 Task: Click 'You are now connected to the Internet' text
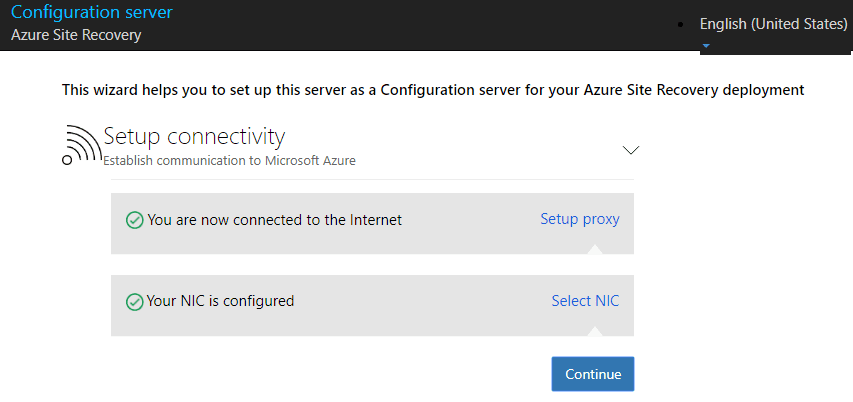(274, 220)
